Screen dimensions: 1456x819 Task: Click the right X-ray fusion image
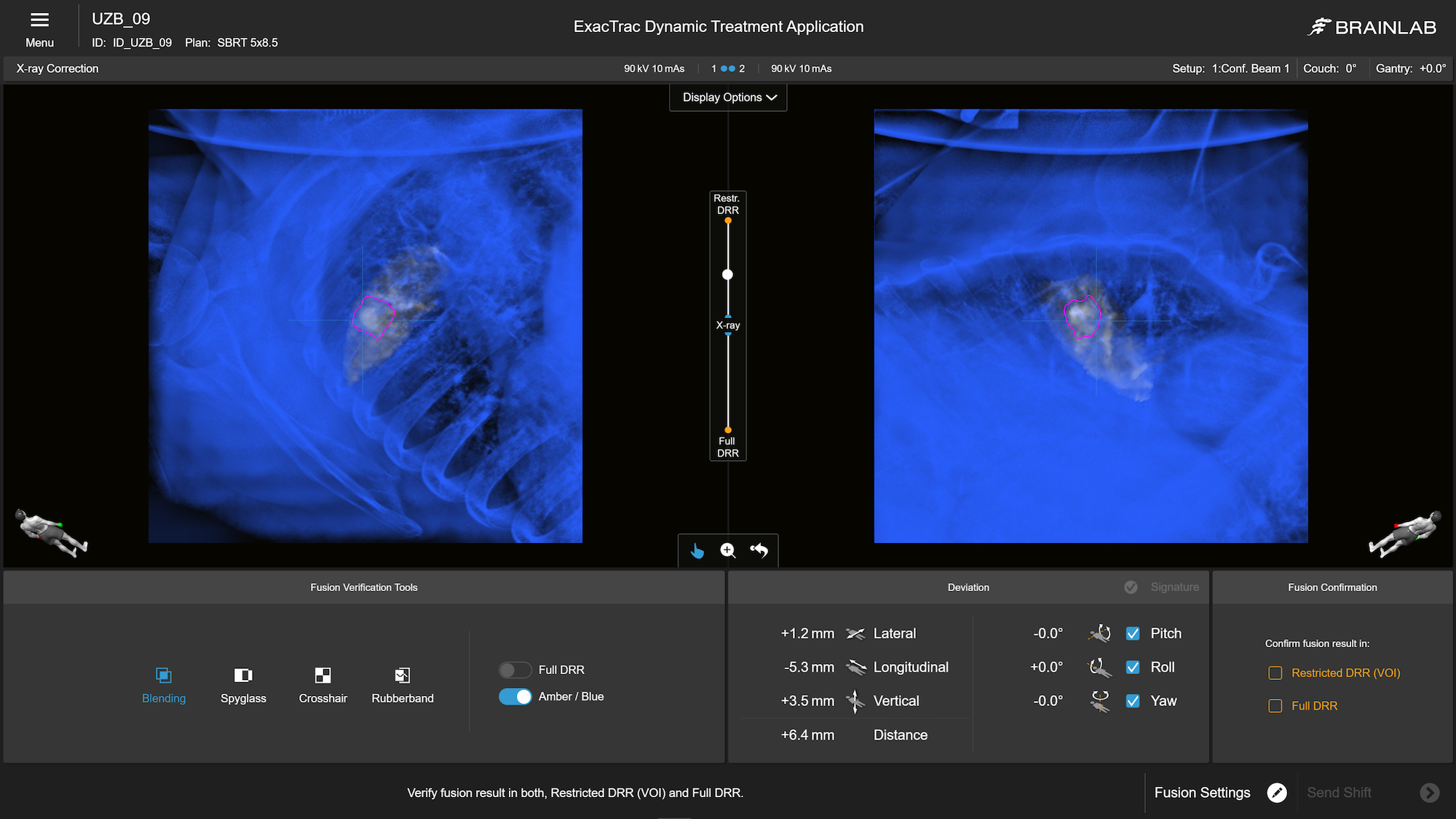[x=1091, y=326]
